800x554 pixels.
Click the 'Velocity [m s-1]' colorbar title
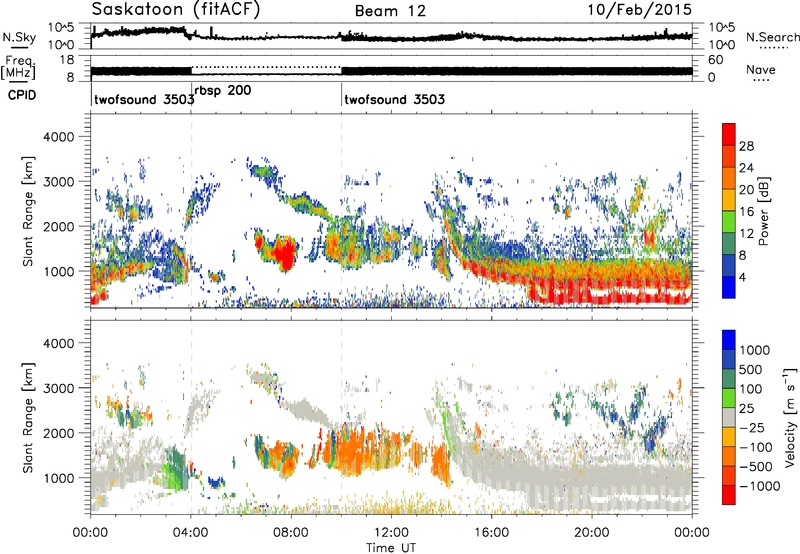(790, 417)
